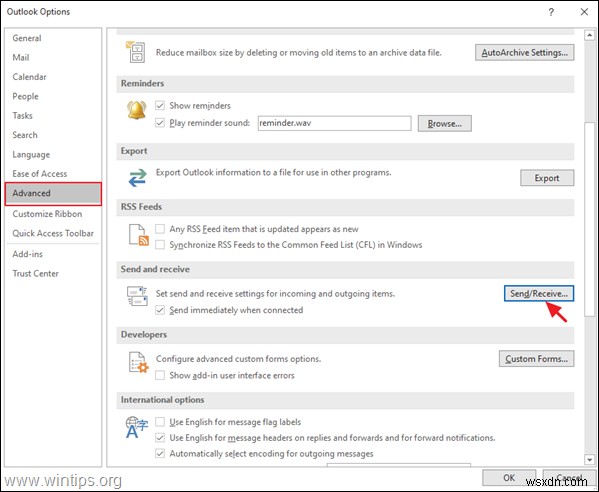Viewport: 599px width, 492px height.
Task: Open Quick Access Toolbar category
Action: [53, 233]
